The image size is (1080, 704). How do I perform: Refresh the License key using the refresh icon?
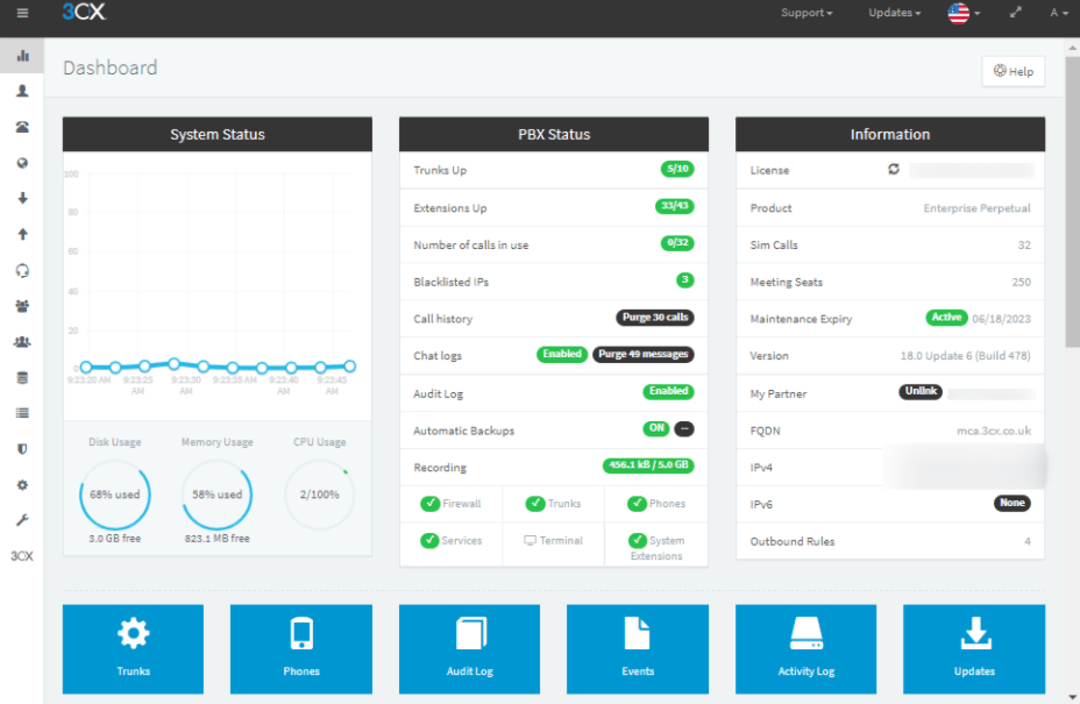893,170
